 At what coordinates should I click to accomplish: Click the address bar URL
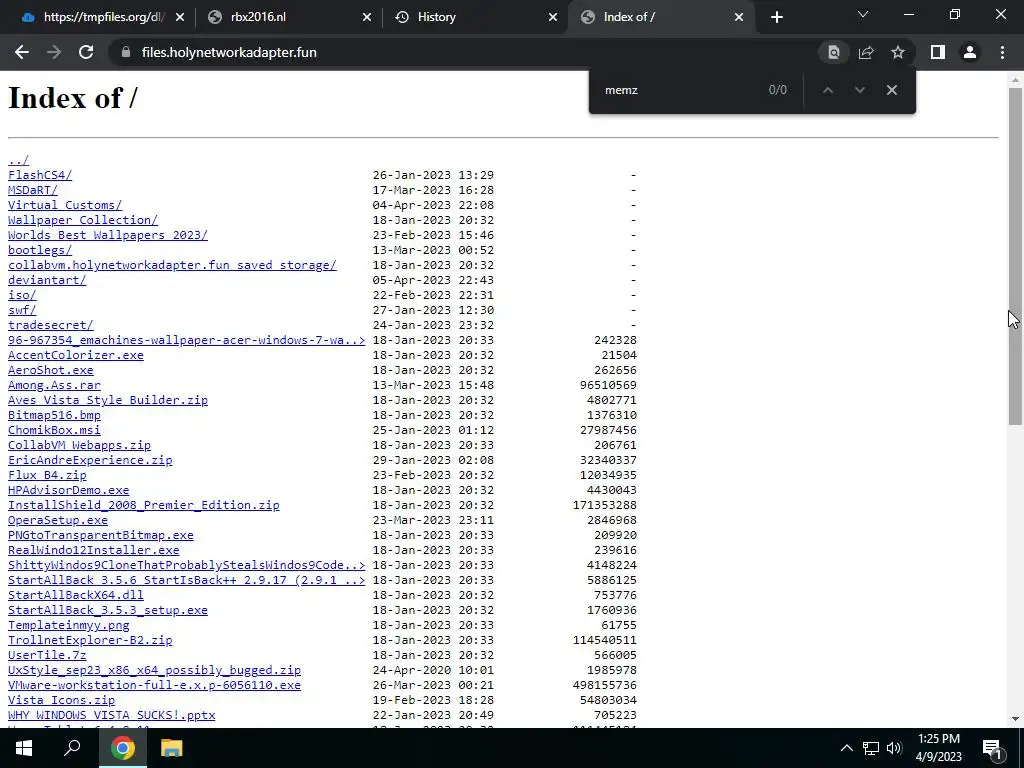click(229, 52)
